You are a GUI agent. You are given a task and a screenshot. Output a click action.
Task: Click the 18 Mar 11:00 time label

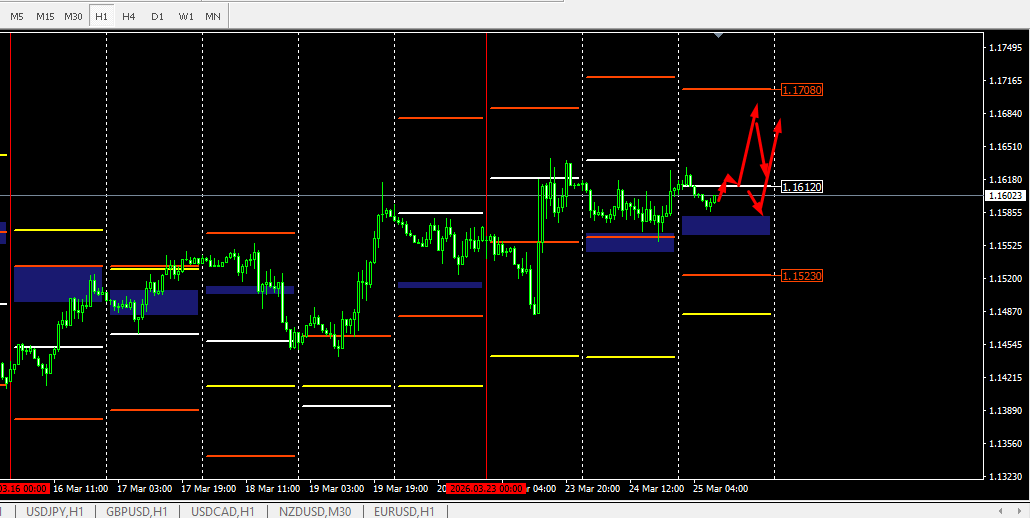click(x=272, y=489)
